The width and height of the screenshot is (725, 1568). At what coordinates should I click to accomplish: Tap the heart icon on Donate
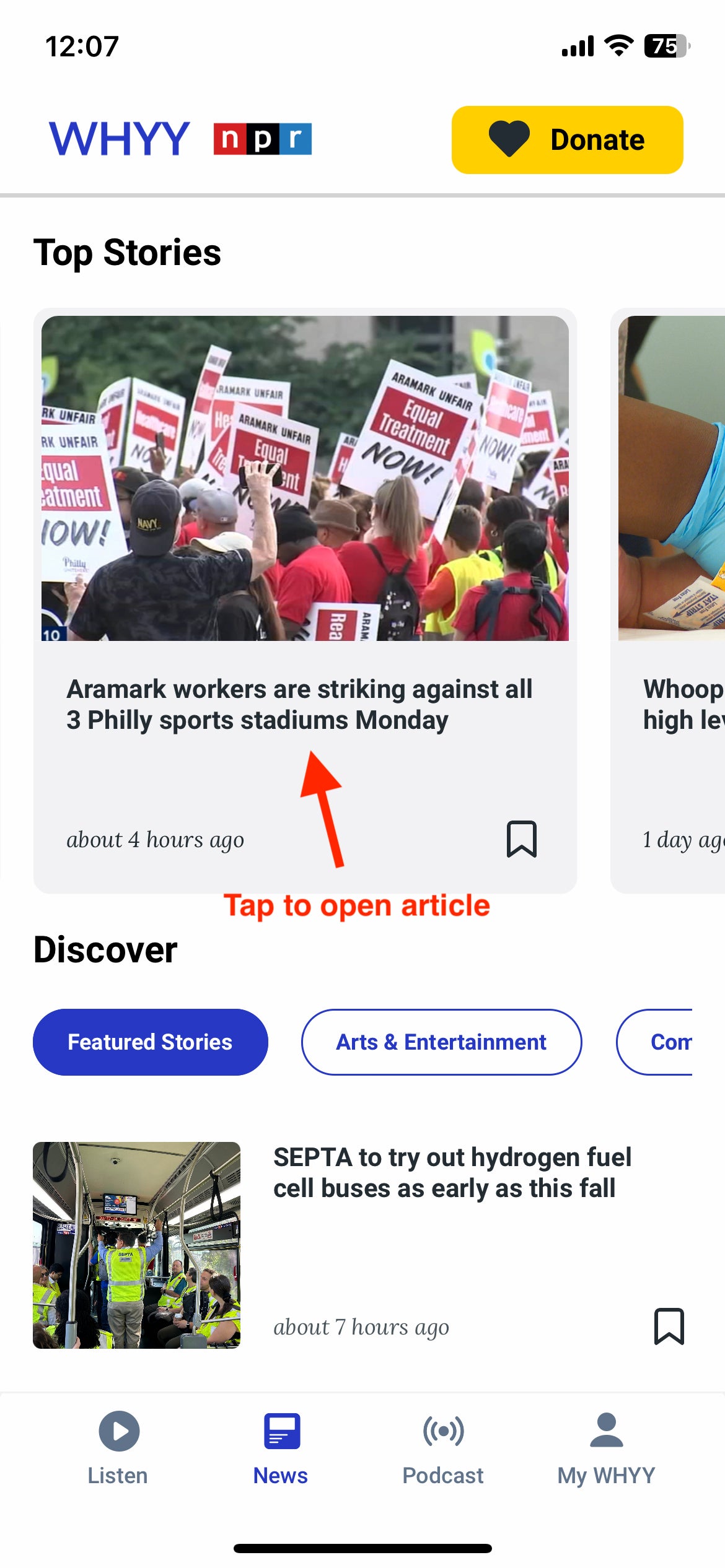pyautogui.click(x=509, y=139)
